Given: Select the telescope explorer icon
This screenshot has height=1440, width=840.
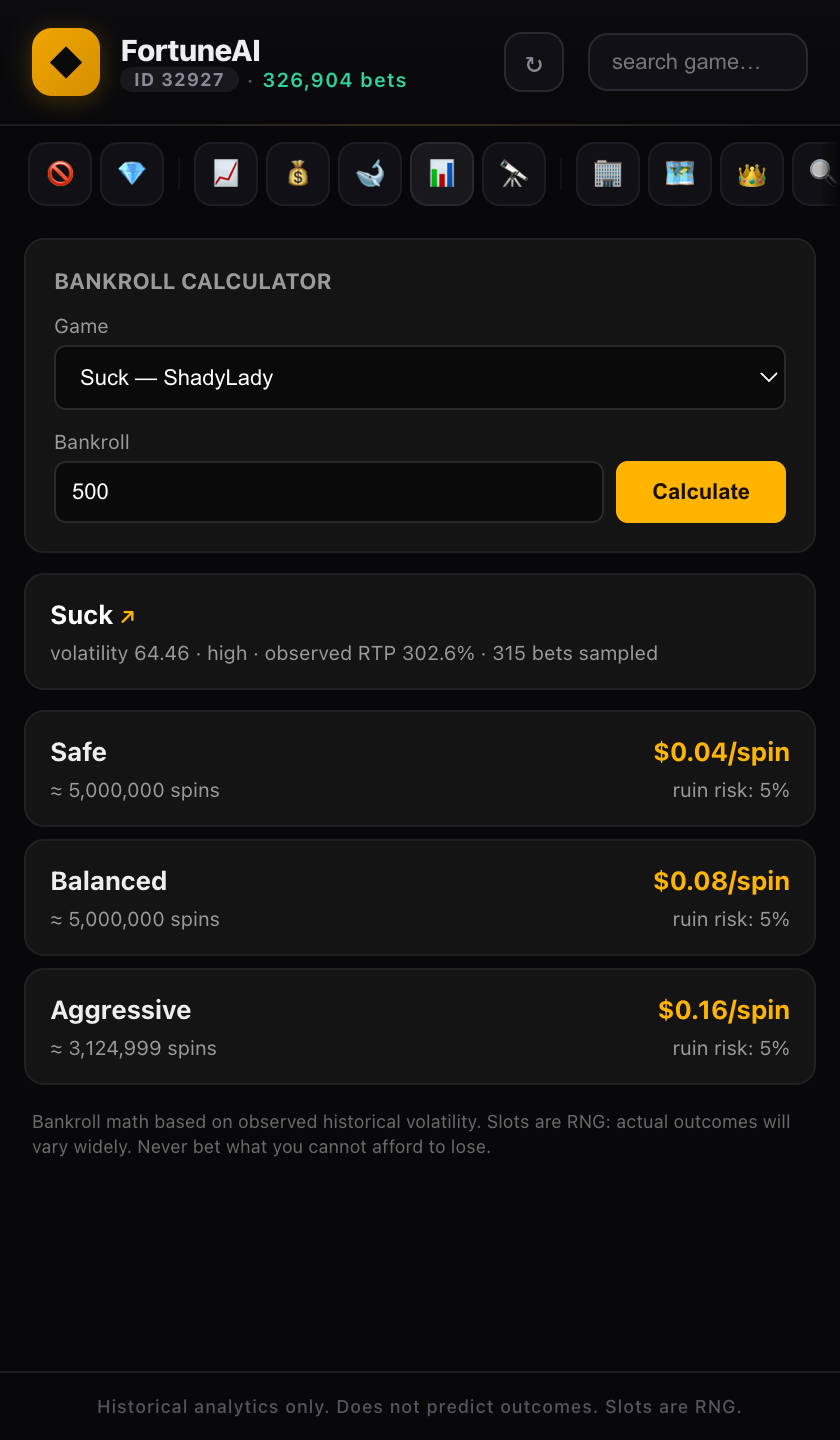Looking at the screenshot, I should pos(513,173).
